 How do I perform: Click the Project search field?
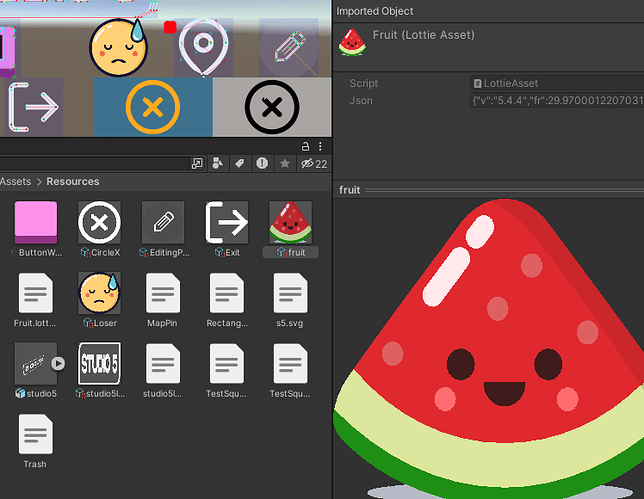(x=94, y=164)
